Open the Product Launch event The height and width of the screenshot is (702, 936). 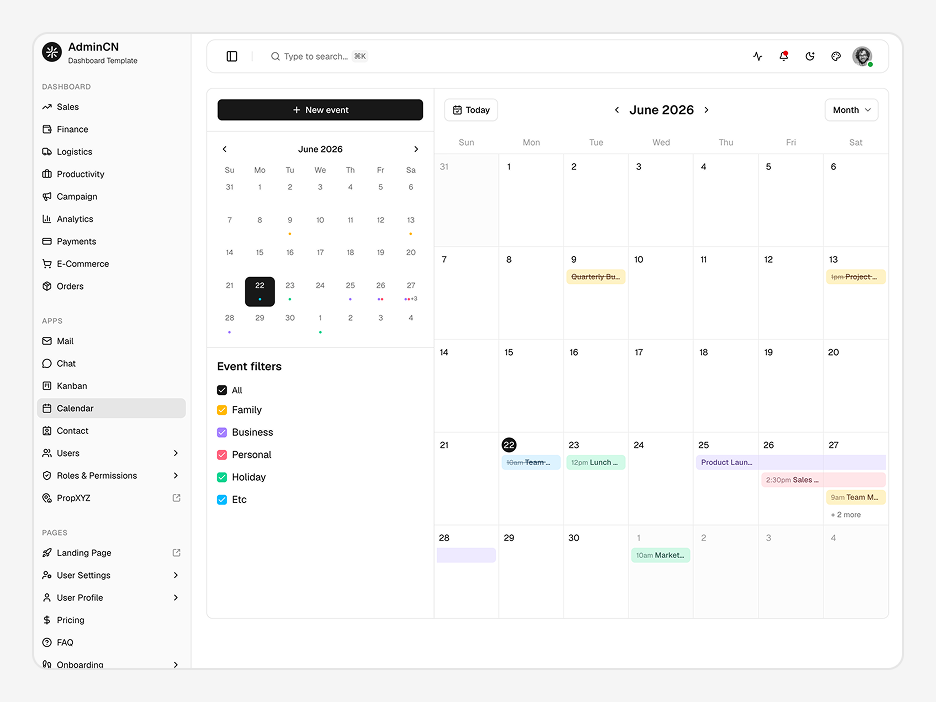[x=790, y=462]
